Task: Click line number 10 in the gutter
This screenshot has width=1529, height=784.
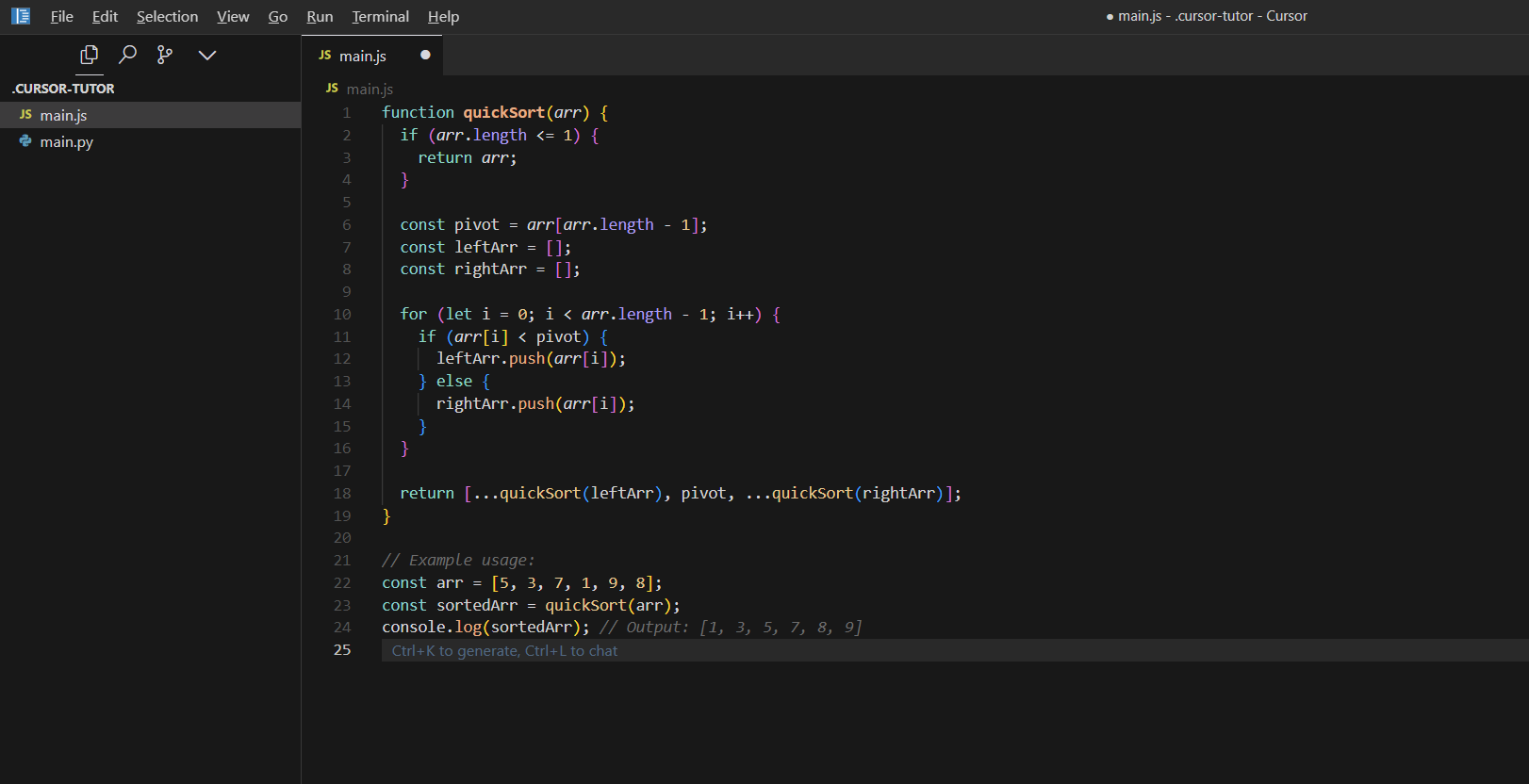Action: 342,314
